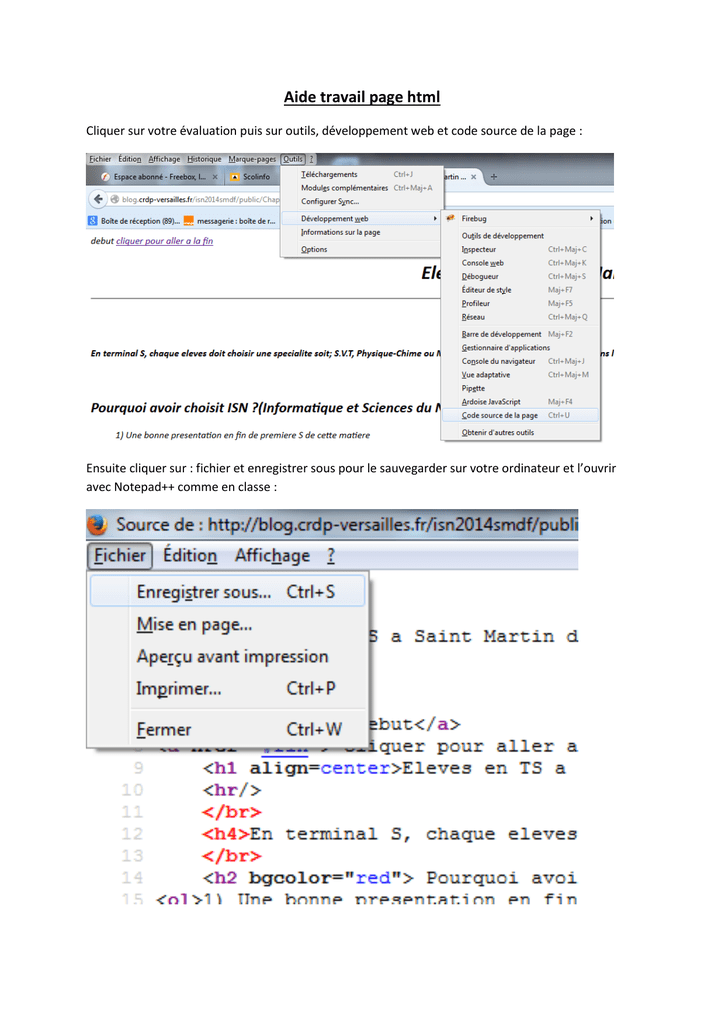Close the tab ending with 'artin ...'
Screen dimensions: 725x1024
pyautogui.click(x=474, y=177)
